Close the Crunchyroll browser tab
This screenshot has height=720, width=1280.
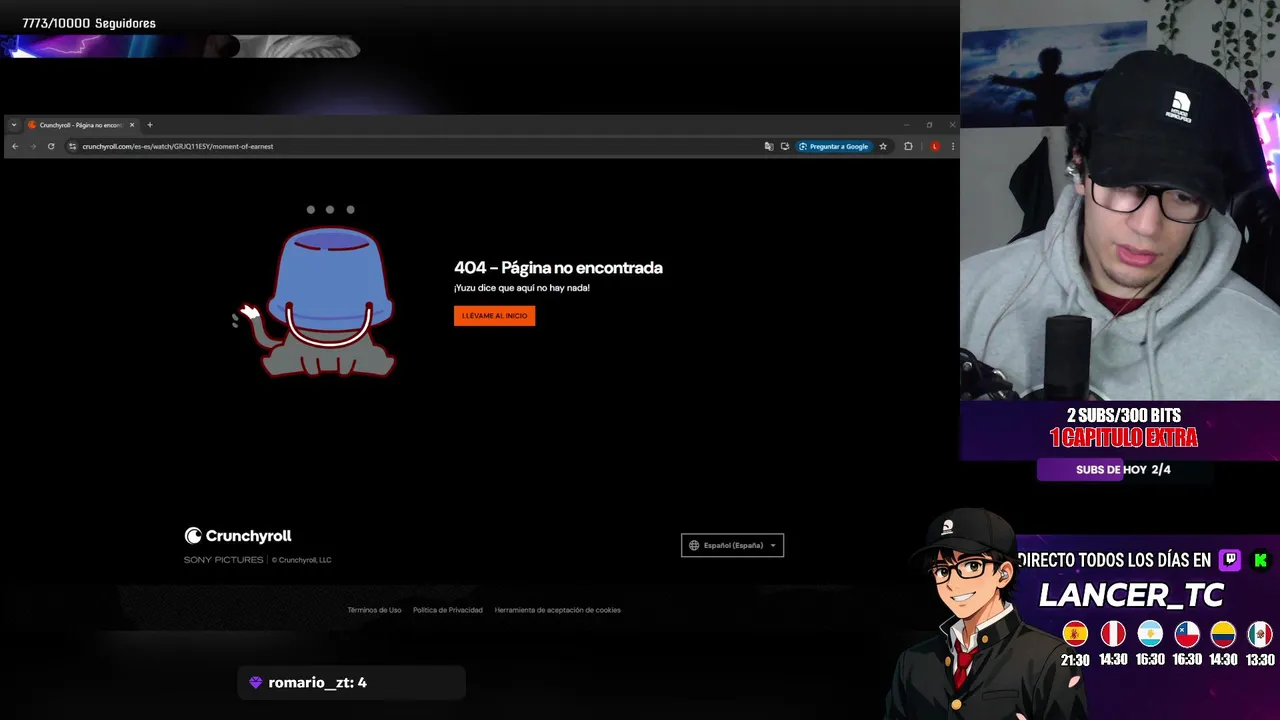click(132, 125)
